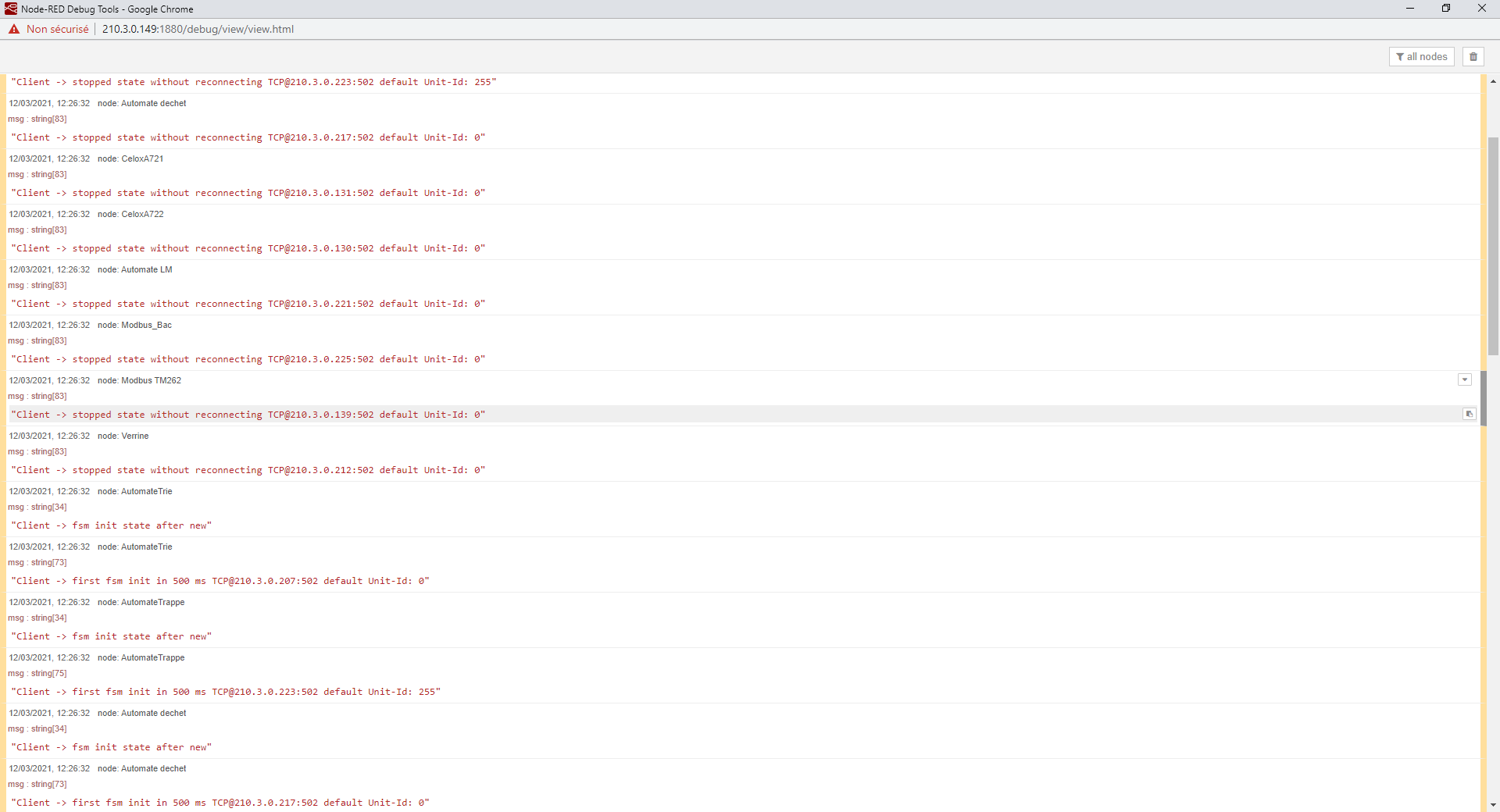Click the address bar URL to edit it
The height and width of the screenshot is (812, 1500).
click(198, 29)
